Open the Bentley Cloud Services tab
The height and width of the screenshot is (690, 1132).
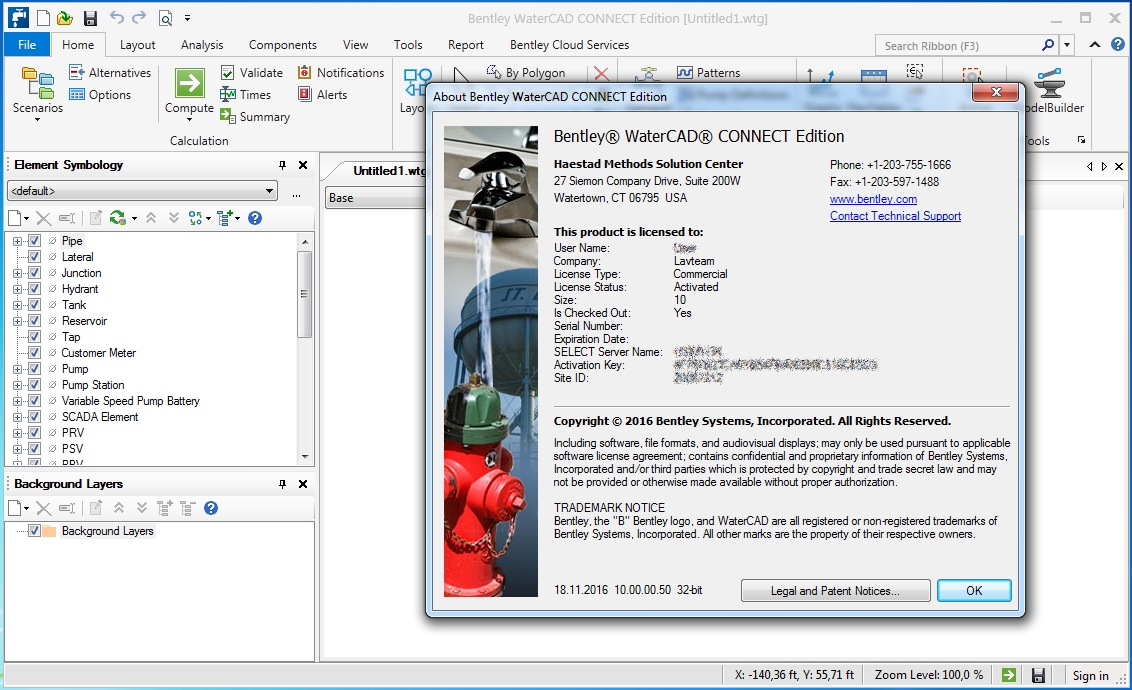point(569,45)
